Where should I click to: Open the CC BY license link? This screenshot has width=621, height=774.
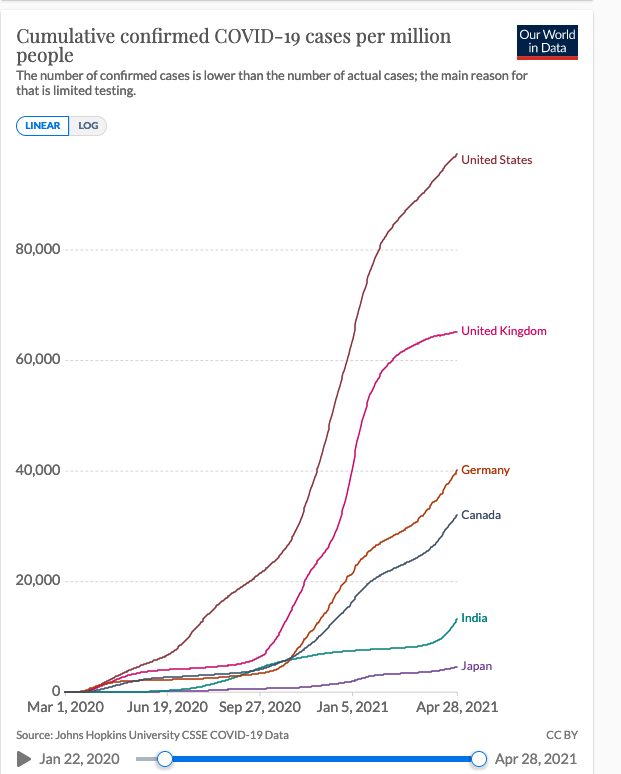point(563,735)
